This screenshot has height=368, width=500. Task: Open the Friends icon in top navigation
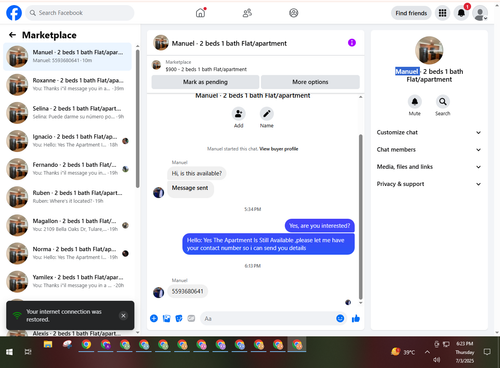click(x=247, y=13)
